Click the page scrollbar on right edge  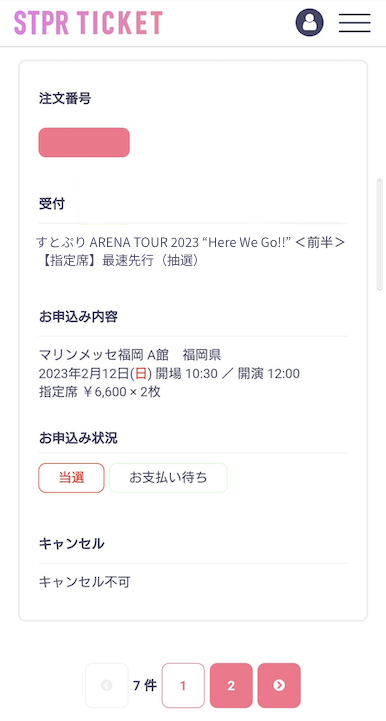[x=380, y=234]
